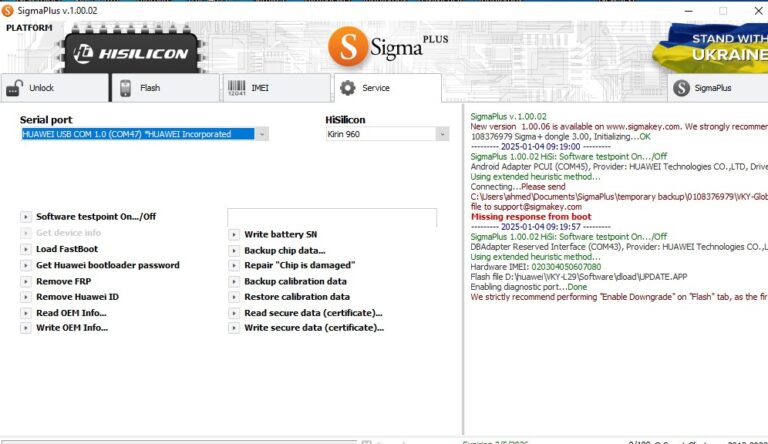Click arrow icon beside Backup calibration data
Screen dimensions: 768x444
click(234, 281)
